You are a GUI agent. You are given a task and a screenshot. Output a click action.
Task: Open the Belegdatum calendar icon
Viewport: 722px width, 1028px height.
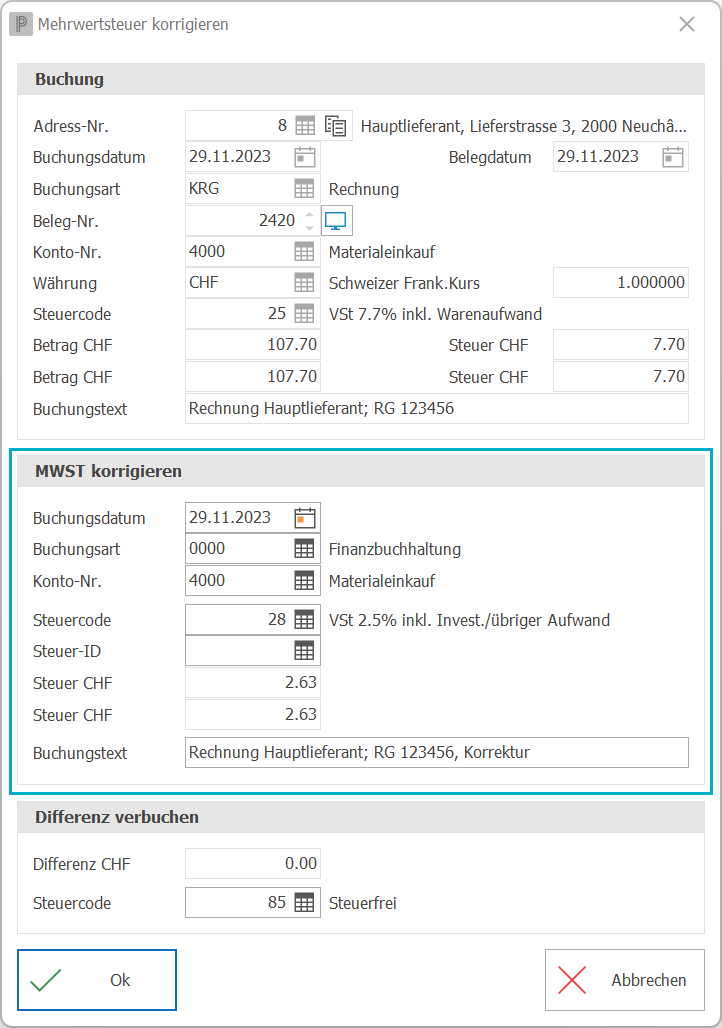pos(673,157)
